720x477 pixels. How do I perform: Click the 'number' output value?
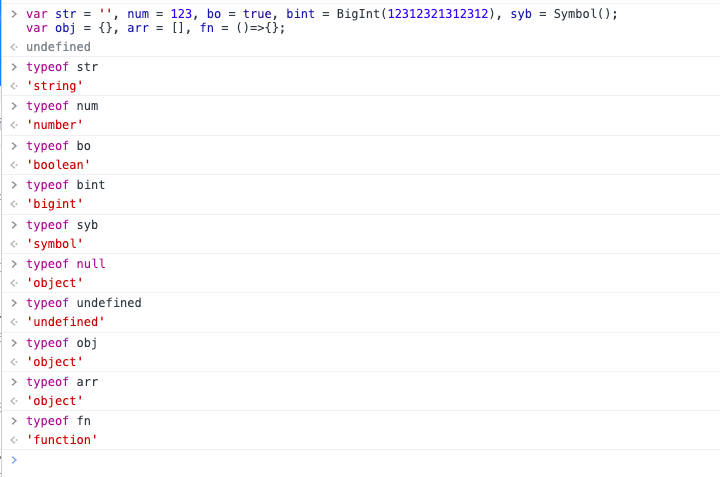tap(55, 125)
